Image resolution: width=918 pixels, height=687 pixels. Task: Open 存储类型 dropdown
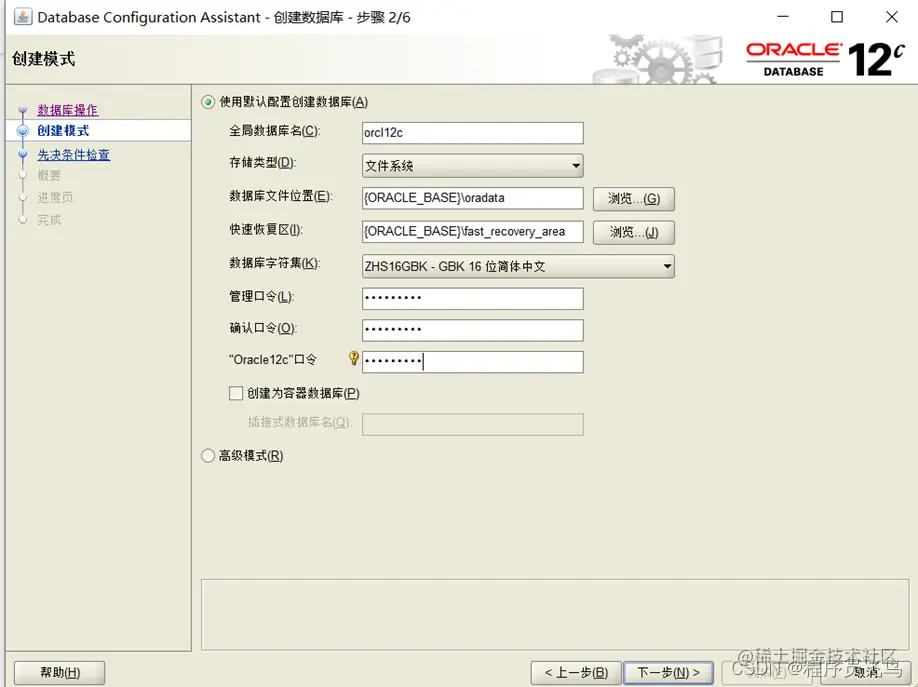[472, 166]
